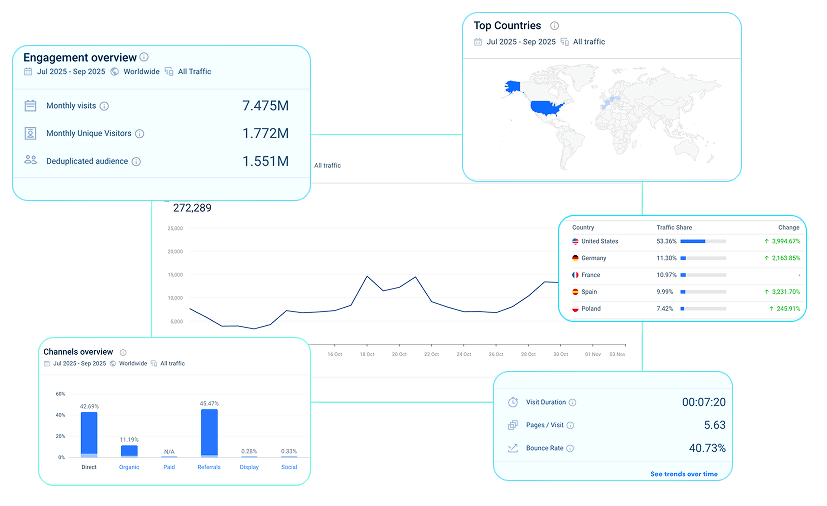Click the Direct bar showing 42.69%

(89, 434)
